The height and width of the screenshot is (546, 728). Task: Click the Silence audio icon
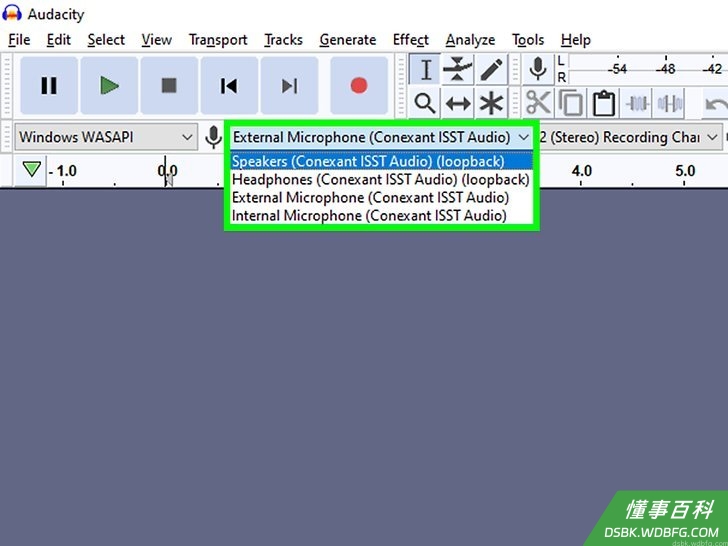point(669,103)
